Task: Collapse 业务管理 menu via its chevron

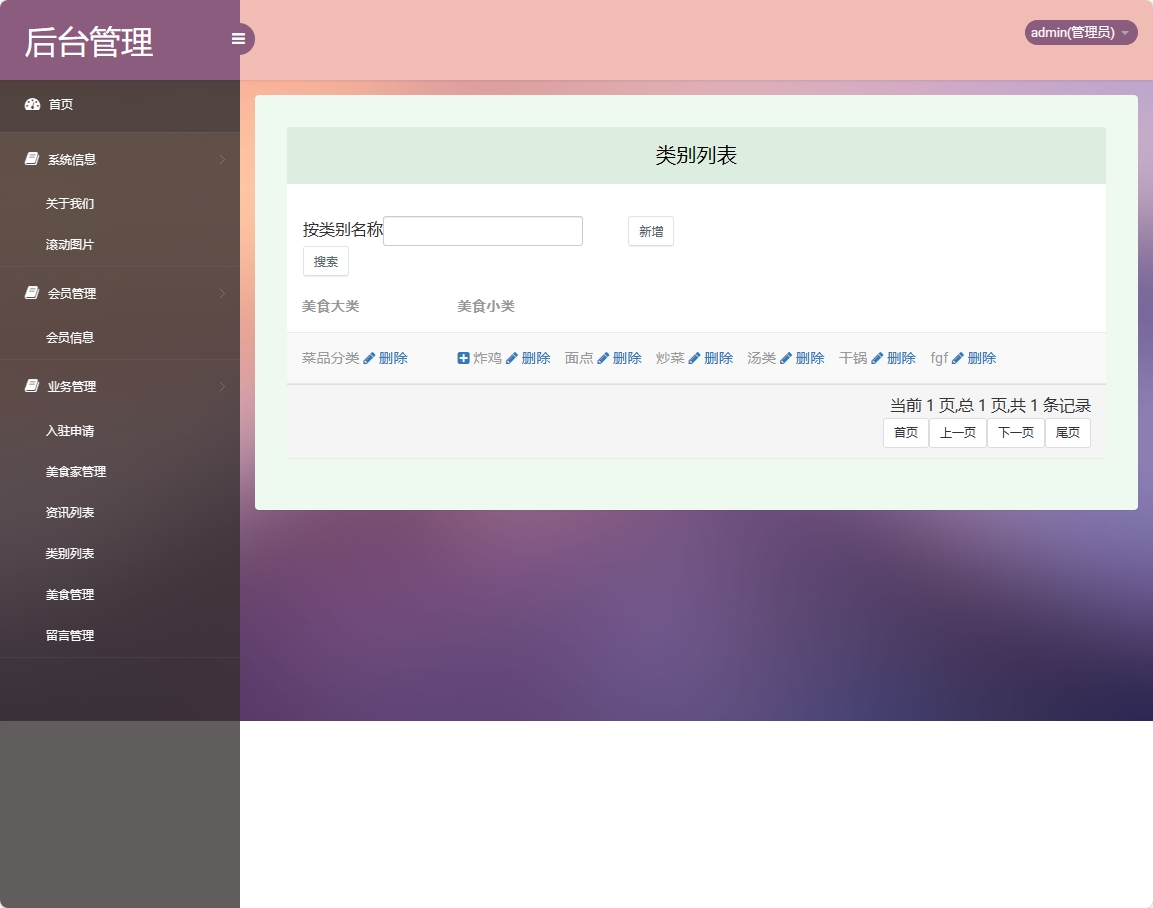Action: (222, 387)
